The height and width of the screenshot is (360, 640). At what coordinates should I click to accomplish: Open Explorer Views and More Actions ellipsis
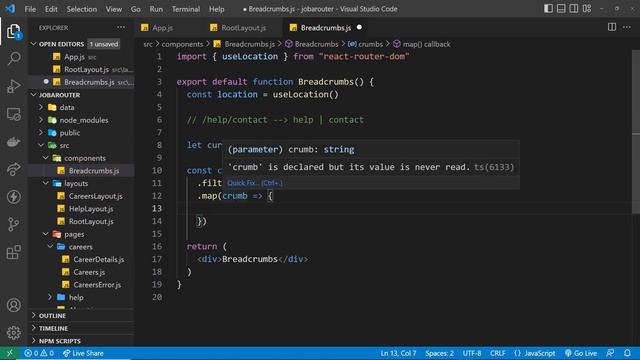click(121, 27)
